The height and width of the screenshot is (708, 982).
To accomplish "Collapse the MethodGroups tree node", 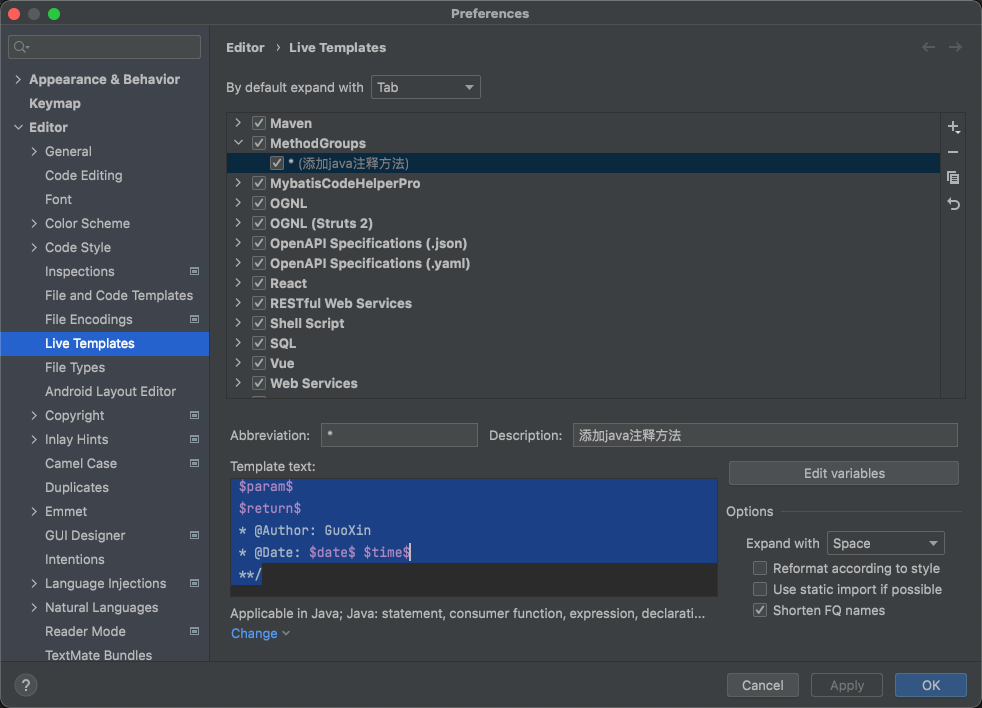I will click(238, 143).
